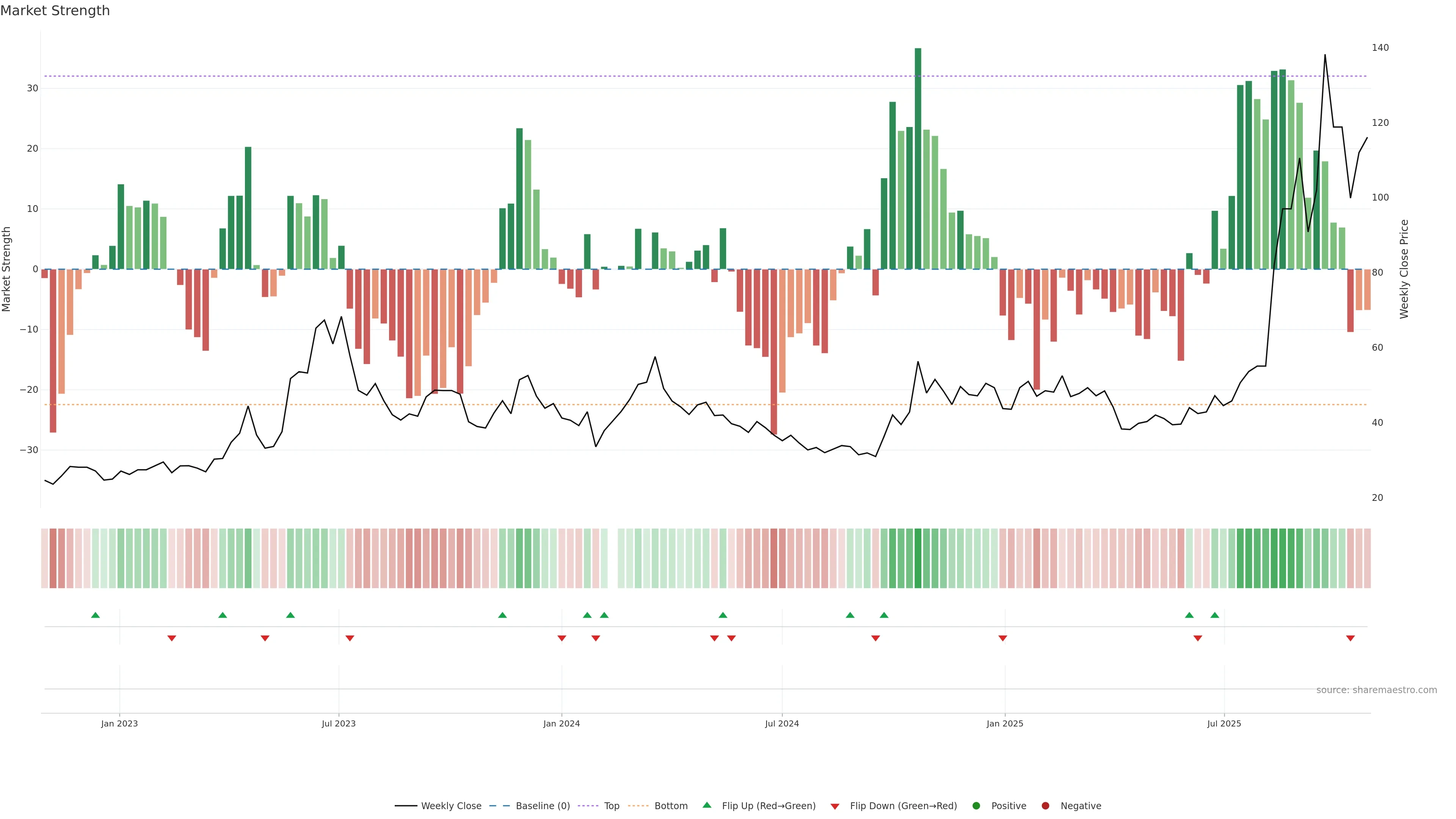Screen dimensions: 1456x819
Task: Click the Jan 2023 x-axis label
Action: (119, 723)
